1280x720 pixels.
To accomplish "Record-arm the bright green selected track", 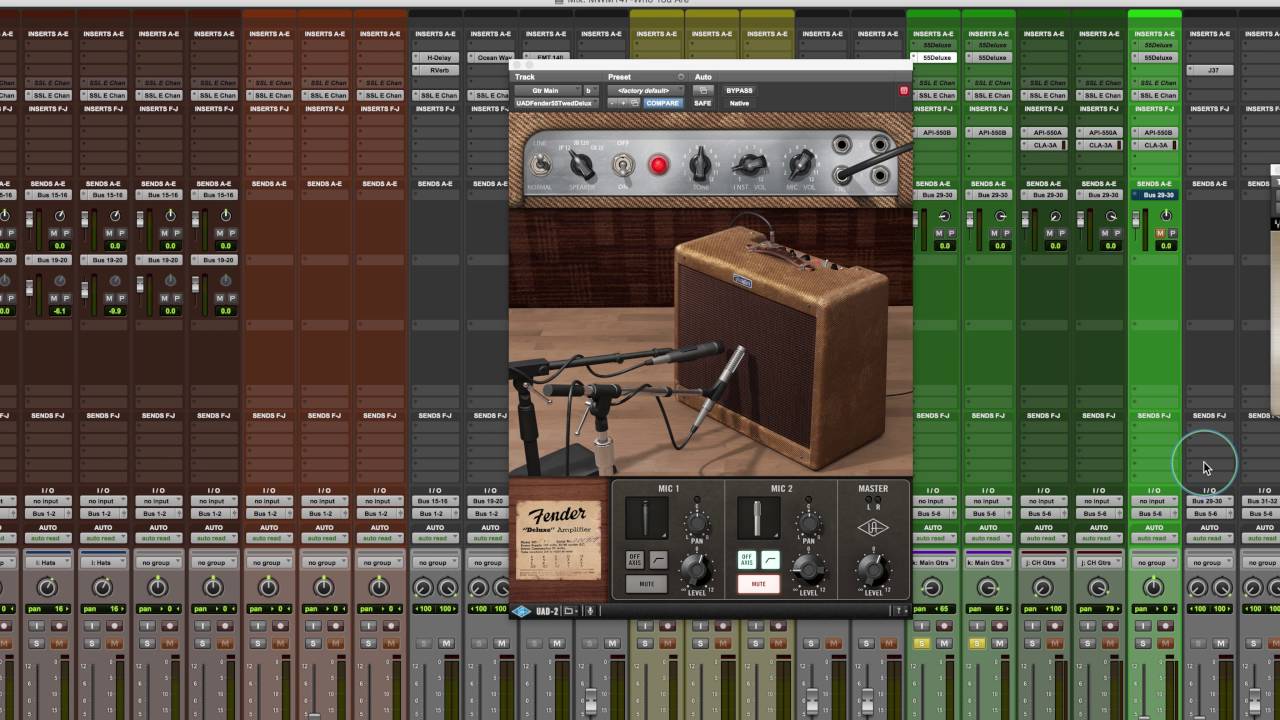I will (1165, 626).
